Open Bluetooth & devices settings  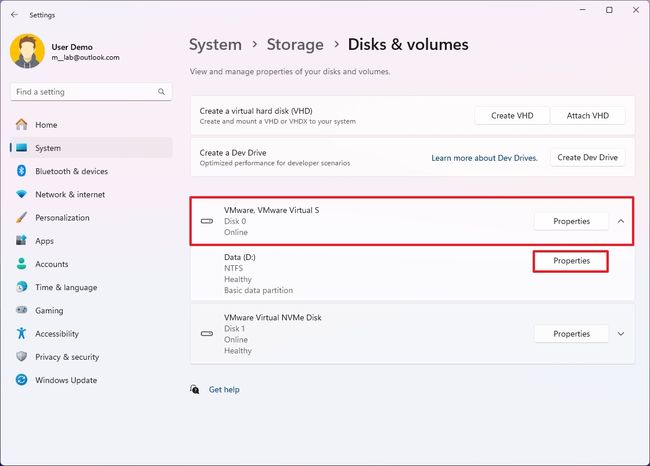71,171
